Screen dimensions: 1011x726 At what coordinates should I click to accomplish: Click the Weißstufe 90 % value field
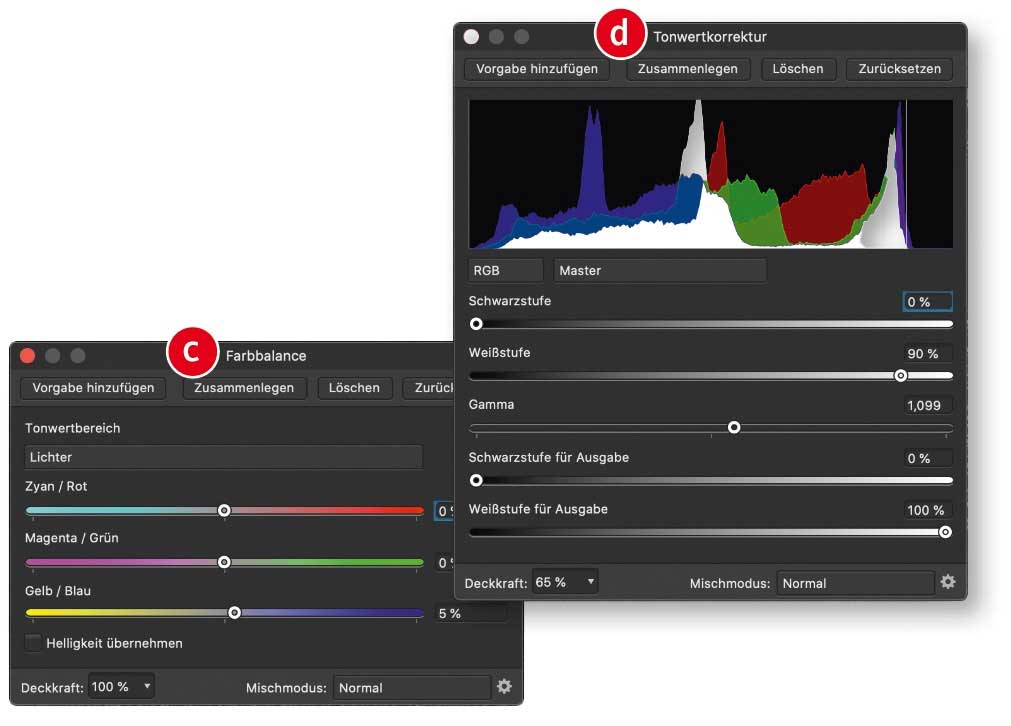pyautogui.click(x=927, y=353)
